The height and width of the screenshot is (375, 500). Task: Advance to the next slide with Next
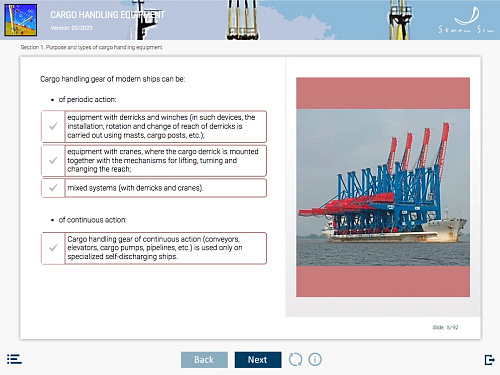258,360
